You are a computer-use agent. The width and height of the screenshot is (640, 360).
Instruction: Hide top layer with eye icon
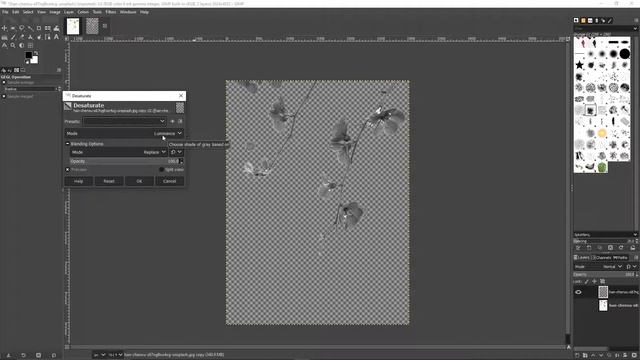point(578,292)
